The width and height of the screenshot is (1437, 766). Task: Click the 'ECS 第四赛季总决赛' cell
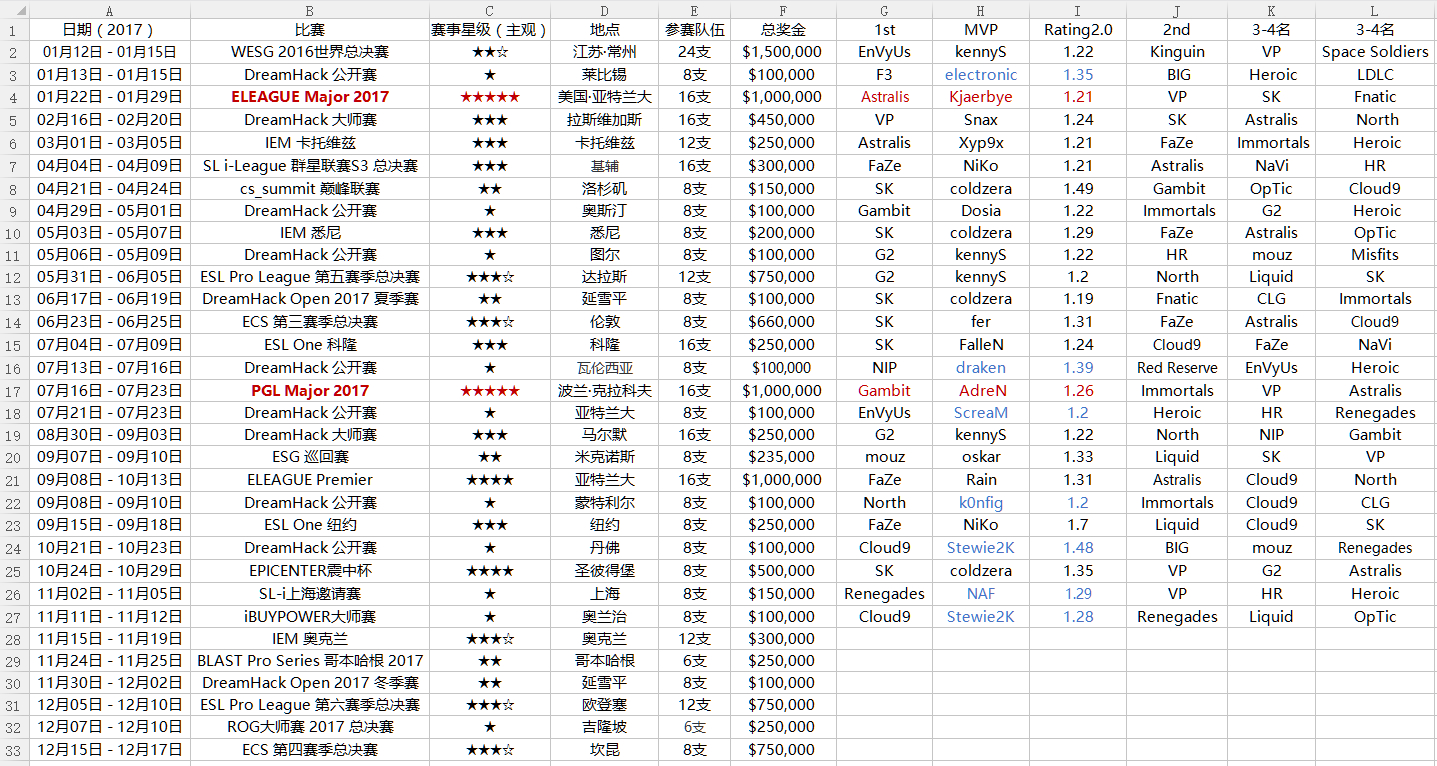click(x=310, y=750)
